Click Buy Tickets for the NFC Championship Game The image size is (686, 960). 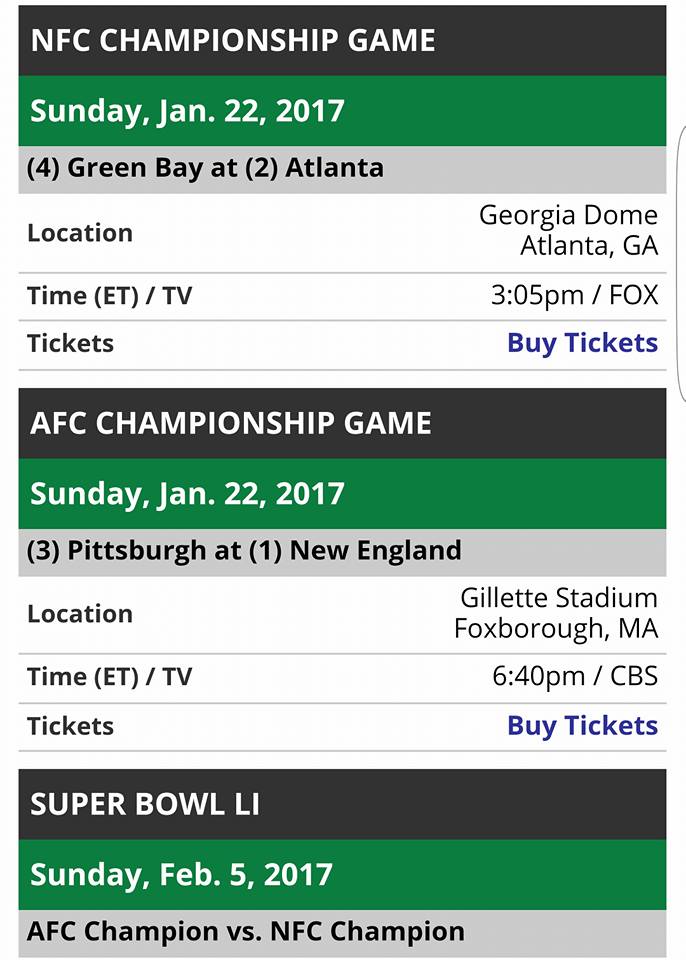pyautogui.click(x=582, y=343)
